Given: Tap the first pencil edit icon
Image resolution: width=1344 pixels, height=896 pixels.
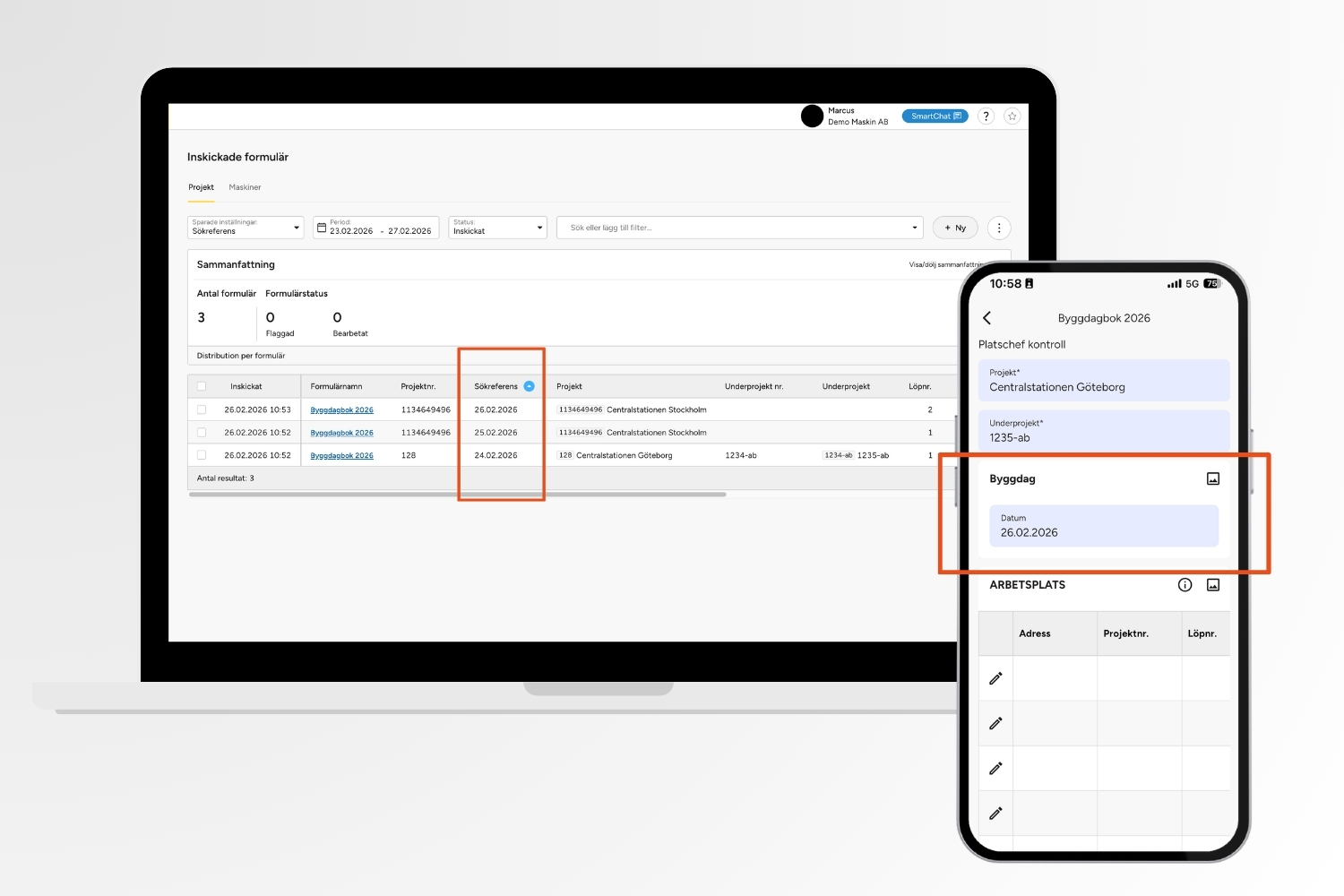Looking at the screenshot, I should [995, 679].
